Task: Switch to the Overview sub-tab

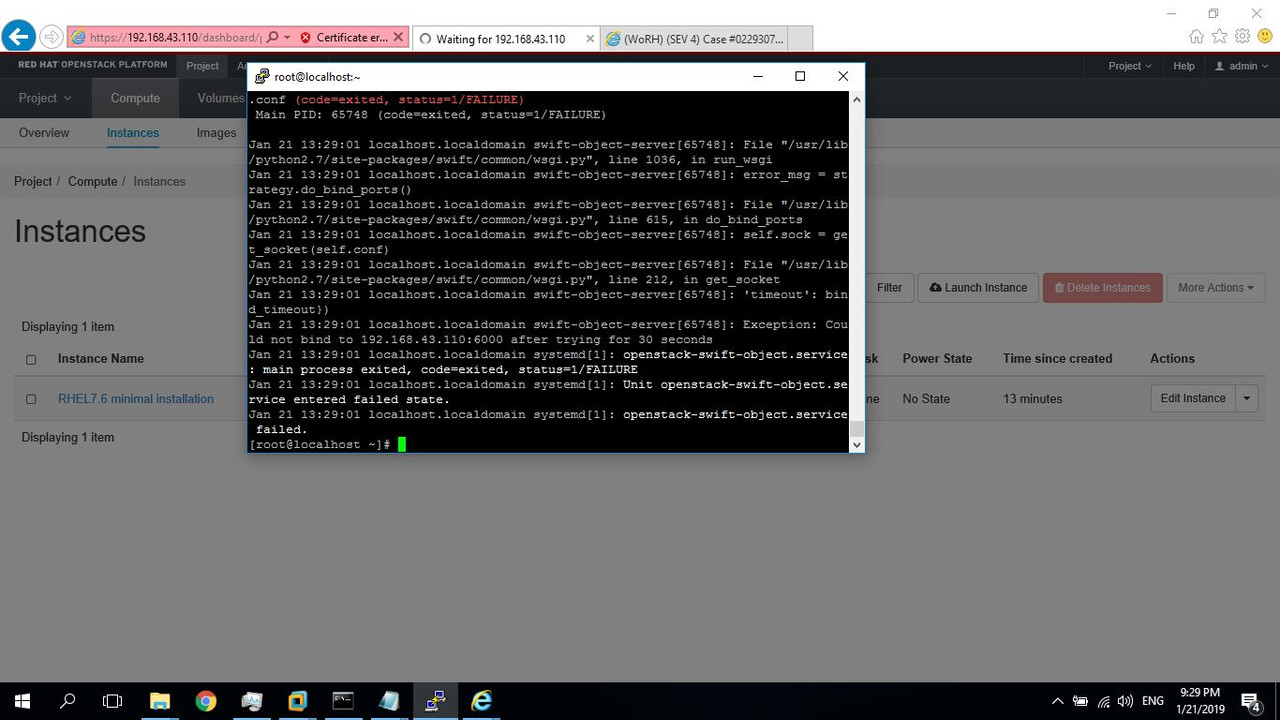Action: click(44, 133)
